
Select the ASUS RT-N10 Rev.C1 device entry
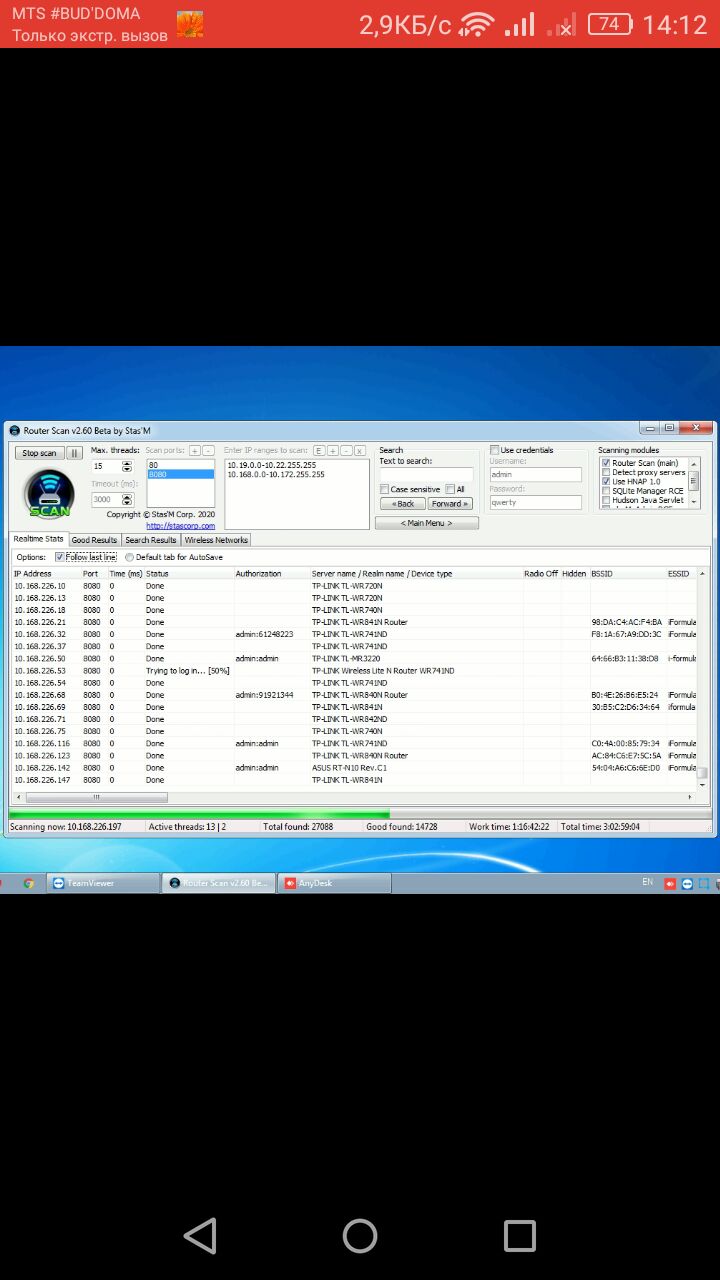[349, 768]
